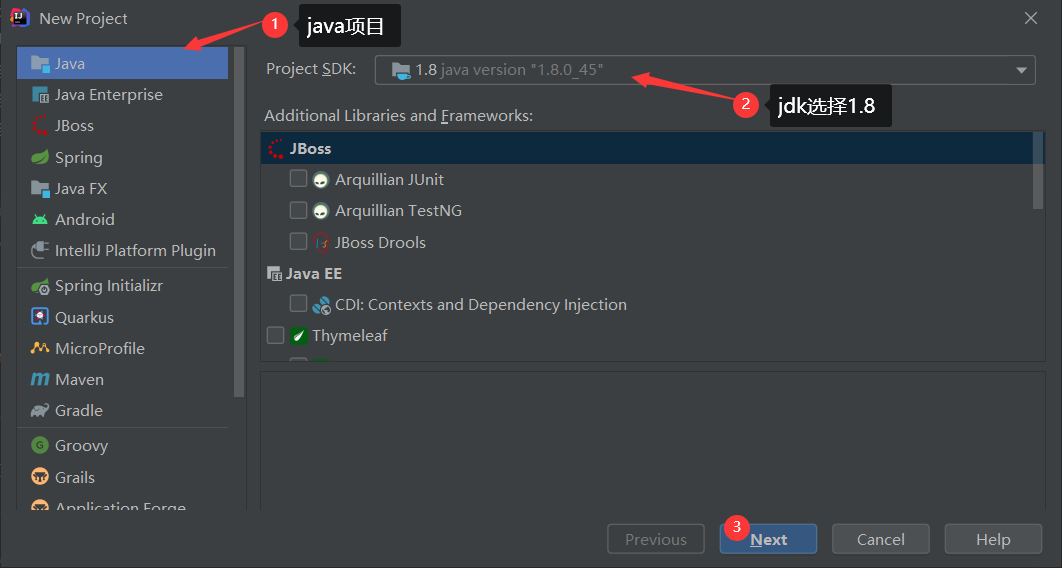Click the Thymeleaf green leaf icon

299,336
